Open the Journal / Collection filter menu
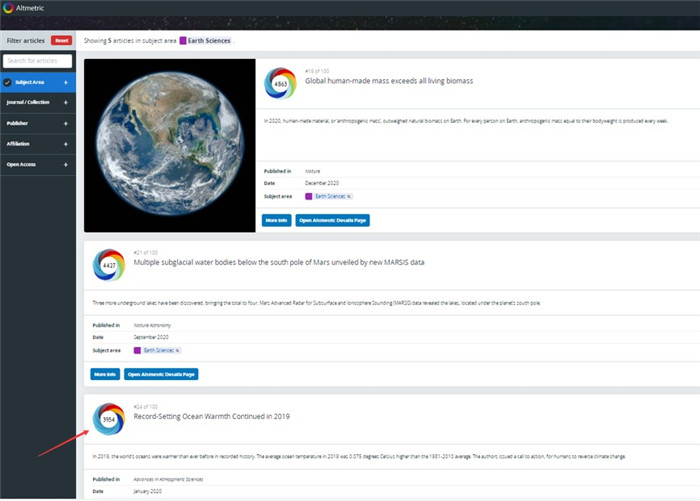The height and width of the screenshot is (501, 700). point(30,102)
